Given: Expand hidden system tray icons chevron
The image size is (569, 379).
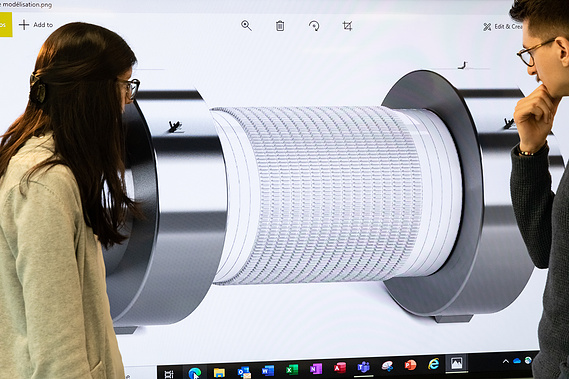Looking at the screenshot, I should [x=505, y=361].
